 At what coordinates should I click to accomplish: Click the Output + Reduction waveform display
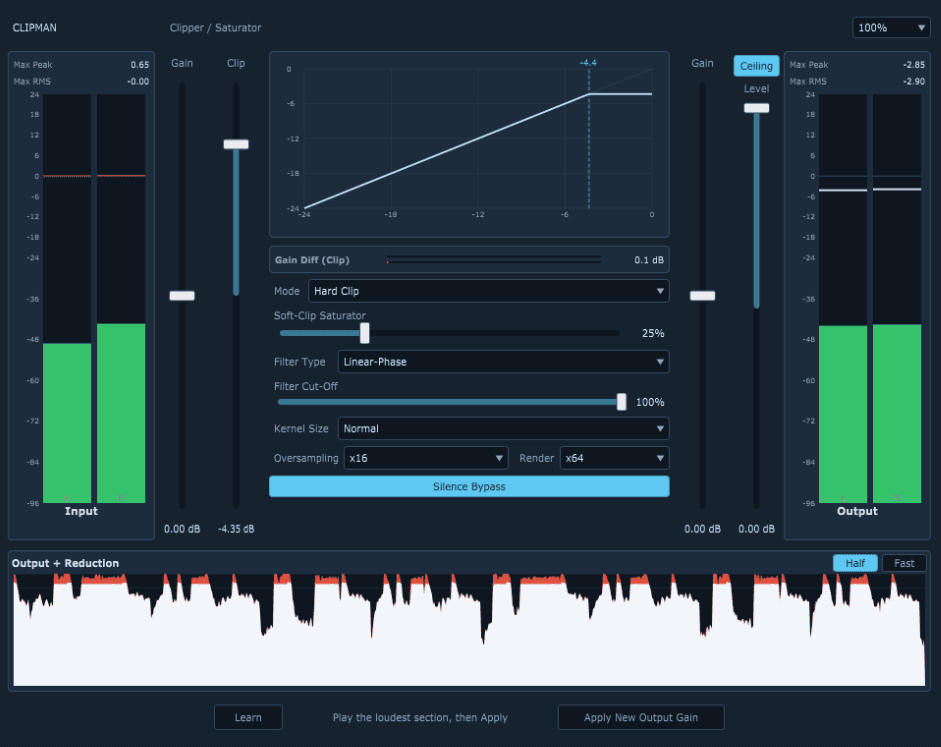pos(469,629)
